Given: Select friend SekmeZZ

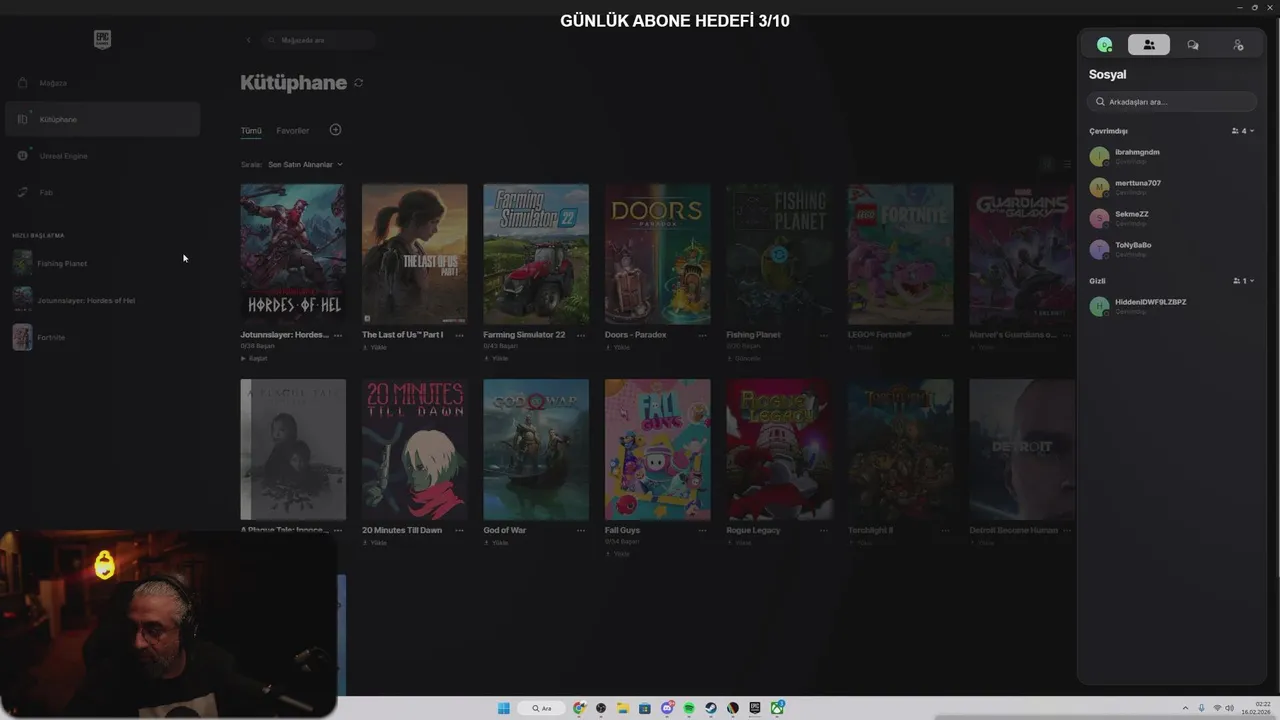Looking at the screenshot, I should [1172, 218].
